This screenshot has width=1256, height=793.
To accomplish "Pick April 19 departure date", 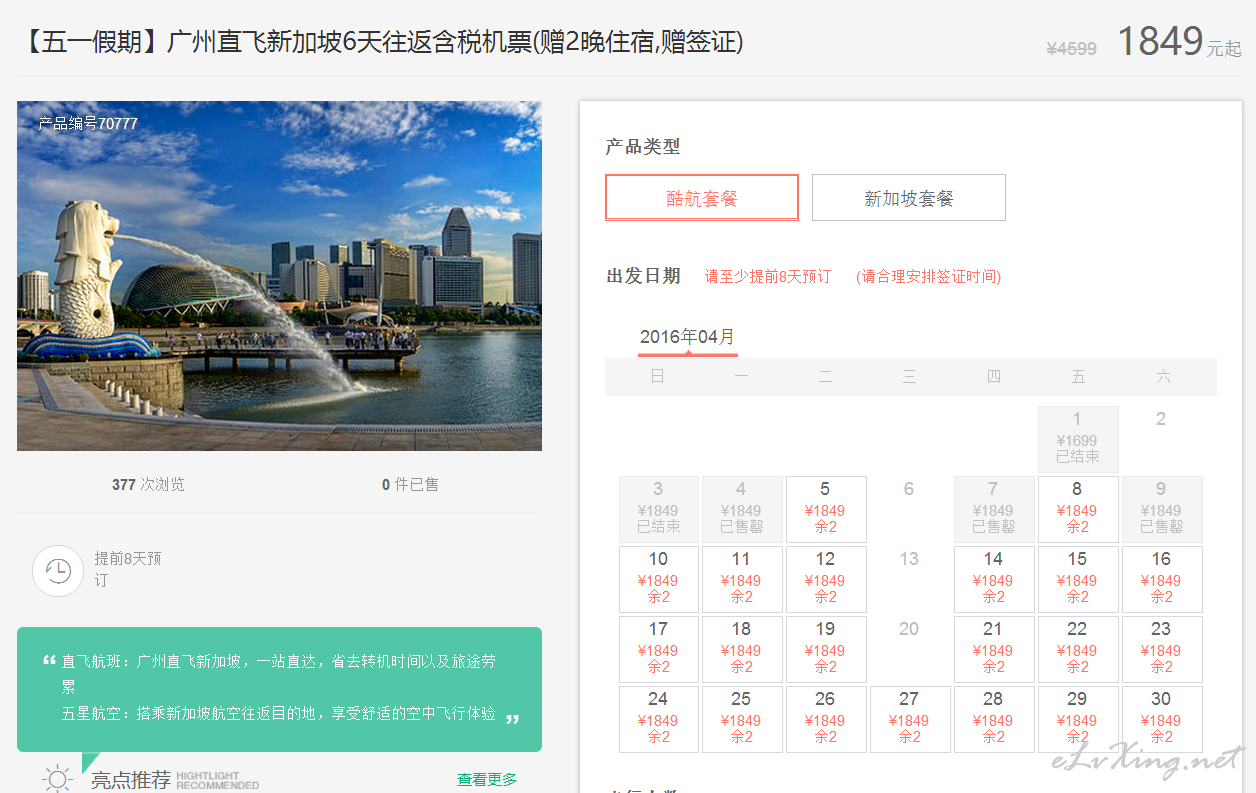I will (x=826, y=649).
